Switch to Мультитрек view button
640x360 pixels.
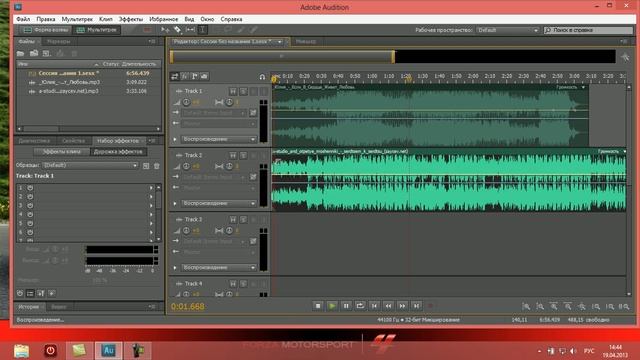point(97,30)
